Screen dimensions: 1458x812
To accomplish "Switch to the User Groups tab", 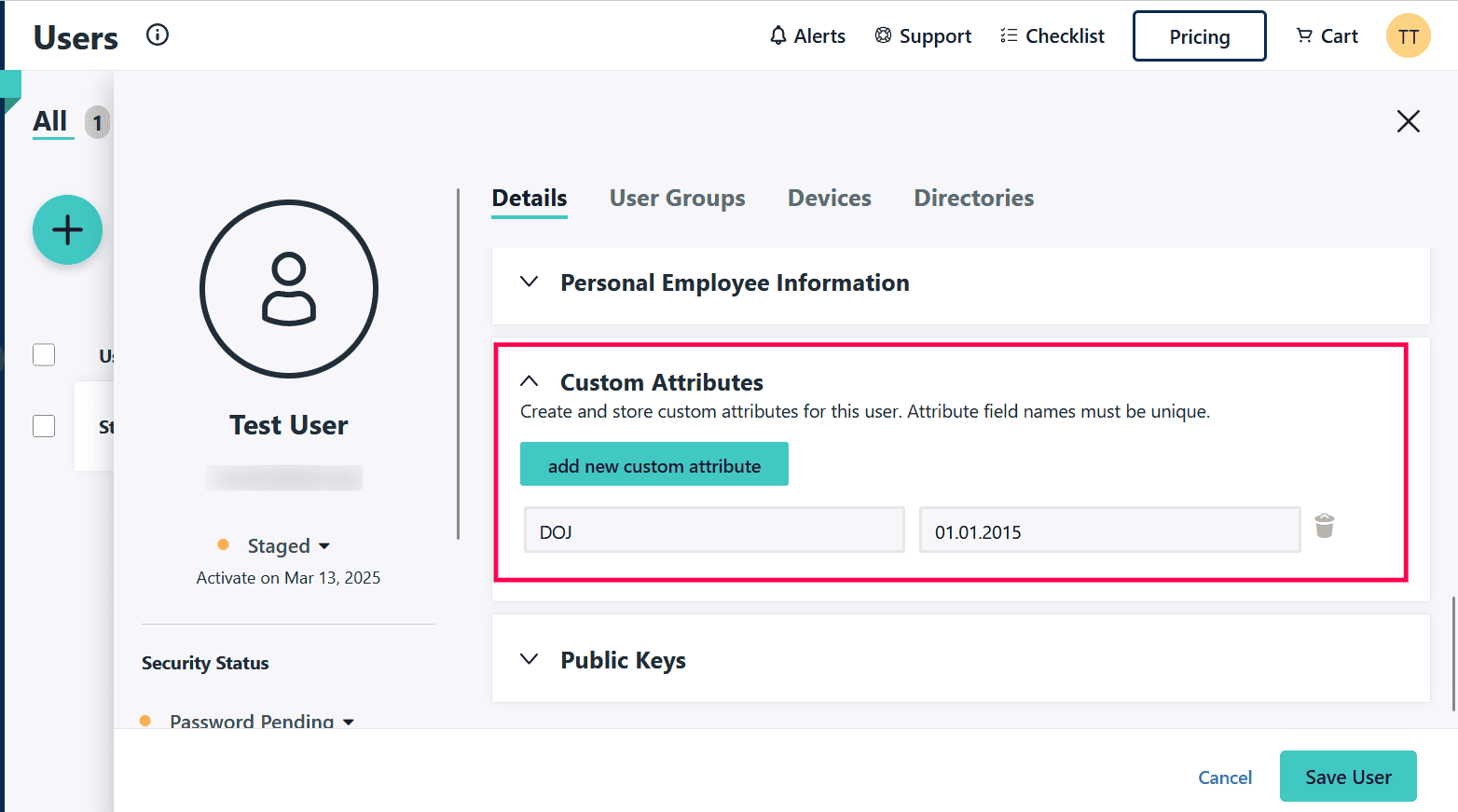I will tap(677, 199).
